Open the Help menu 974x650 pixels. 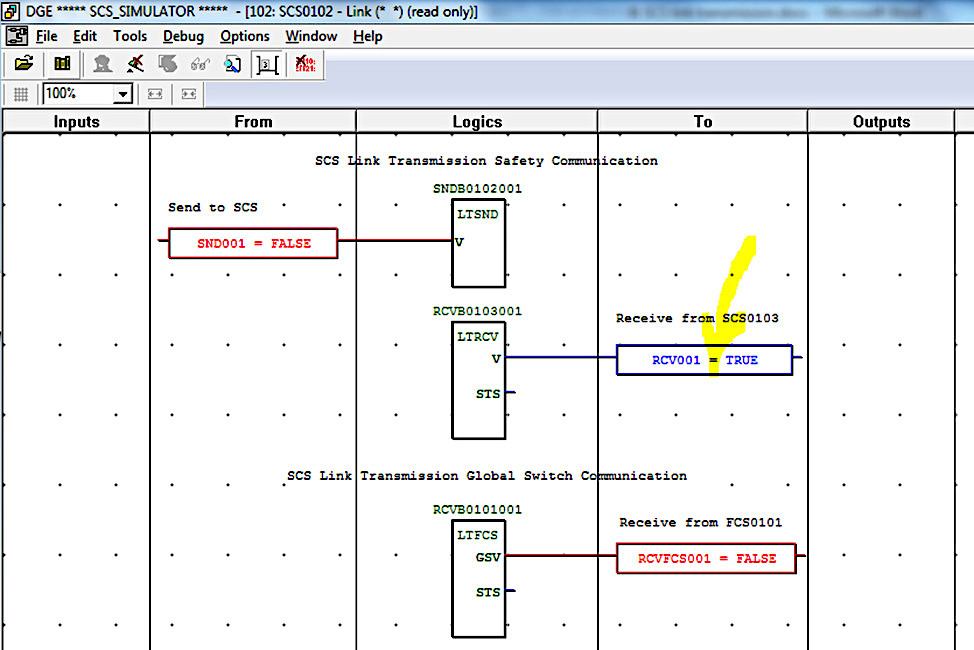coord(368,37)
